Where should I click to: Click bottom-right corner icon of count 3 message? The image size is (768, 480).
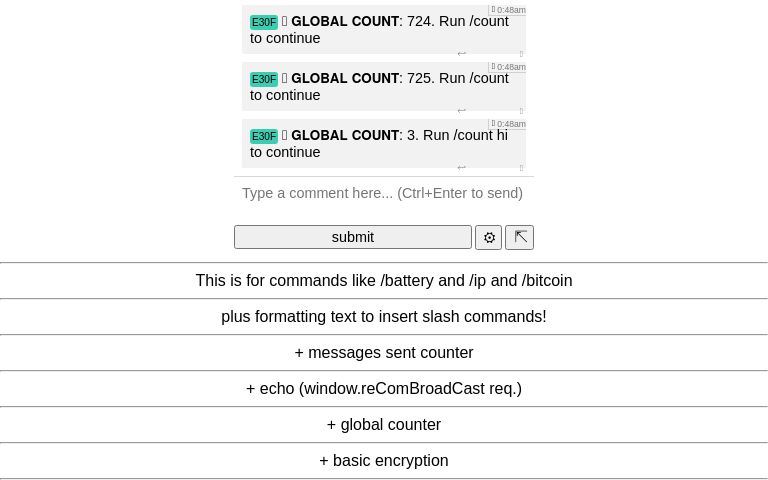(521, 168)
